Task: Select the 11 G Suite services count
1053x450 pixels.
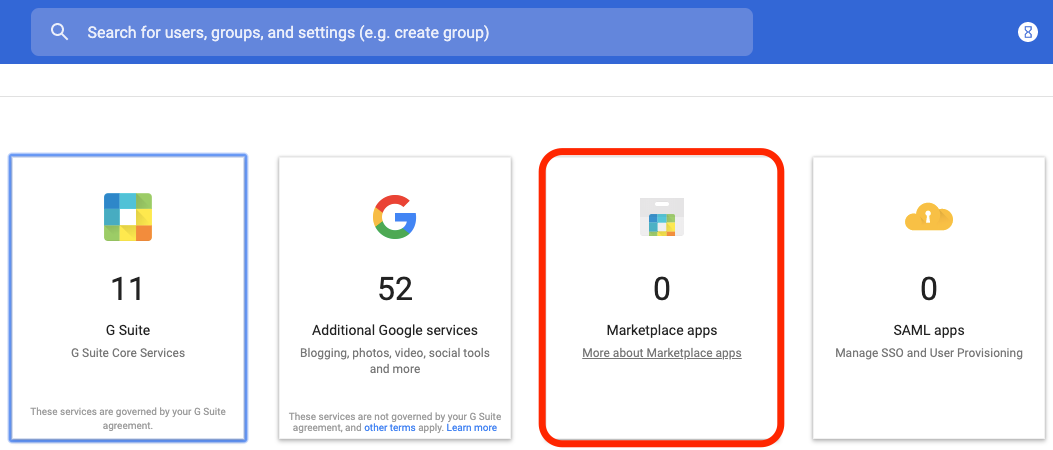Action: pyautogui.click(x=128, y=289)
